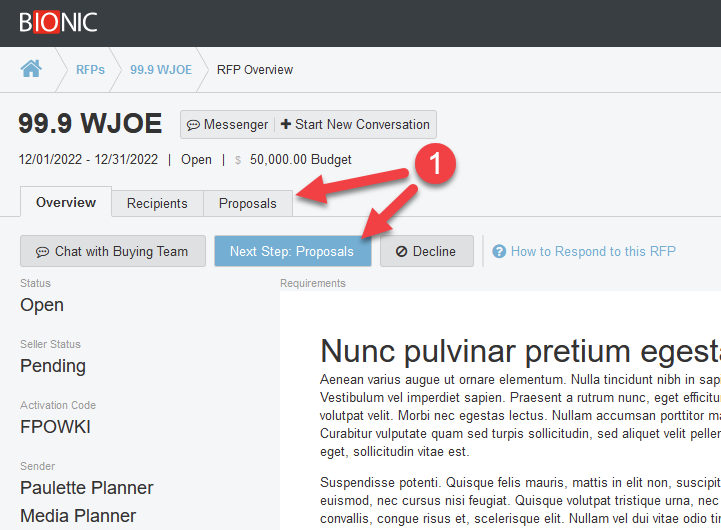Click the Bionic logo
The image size is (721, 530).
pos(58,21)
